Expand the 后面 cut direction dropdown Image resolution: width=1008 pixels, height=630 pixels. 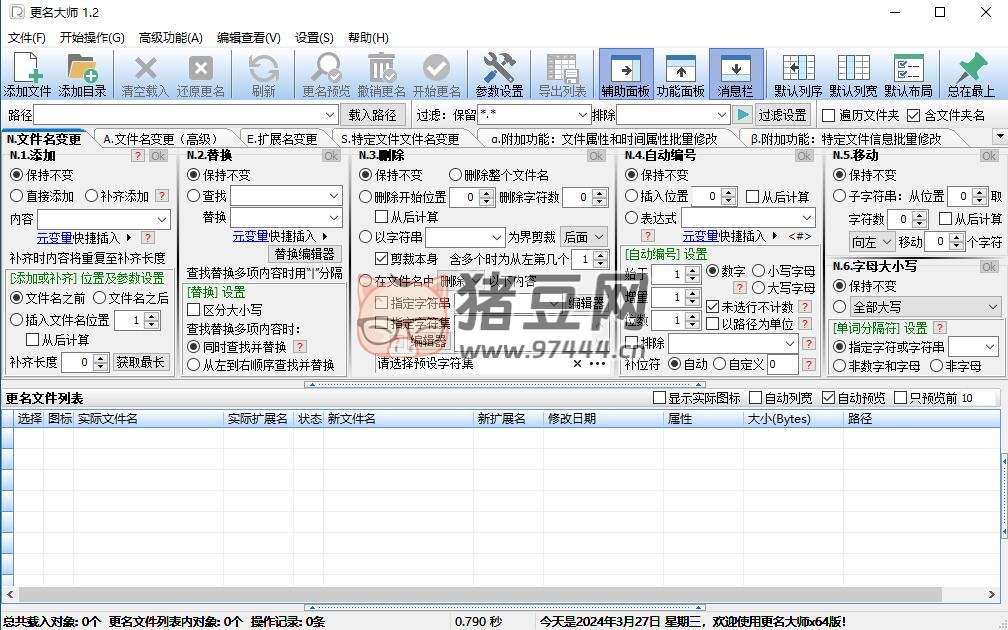coord(599,237)
